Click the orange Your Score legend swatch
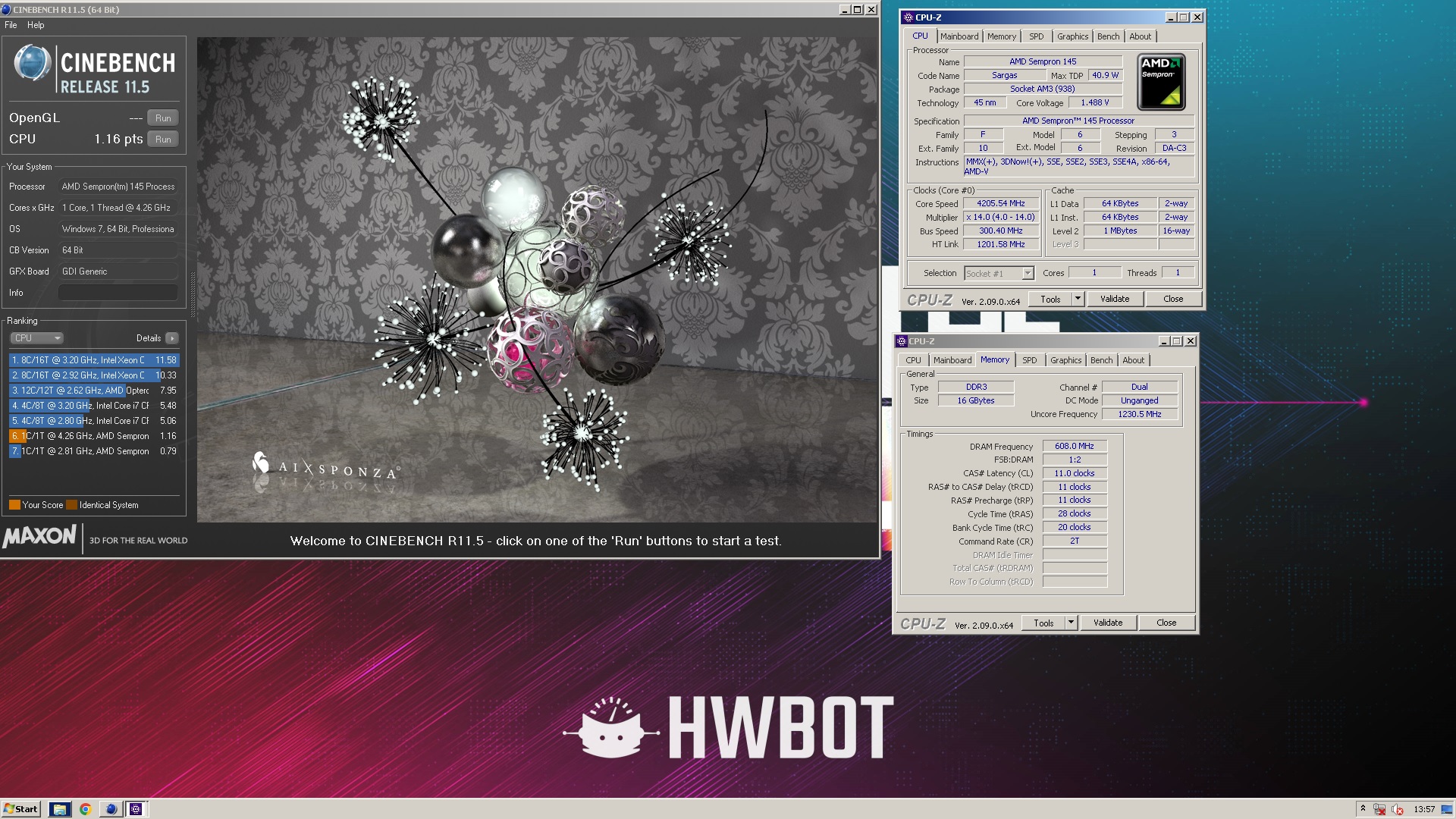 (14, 505)
